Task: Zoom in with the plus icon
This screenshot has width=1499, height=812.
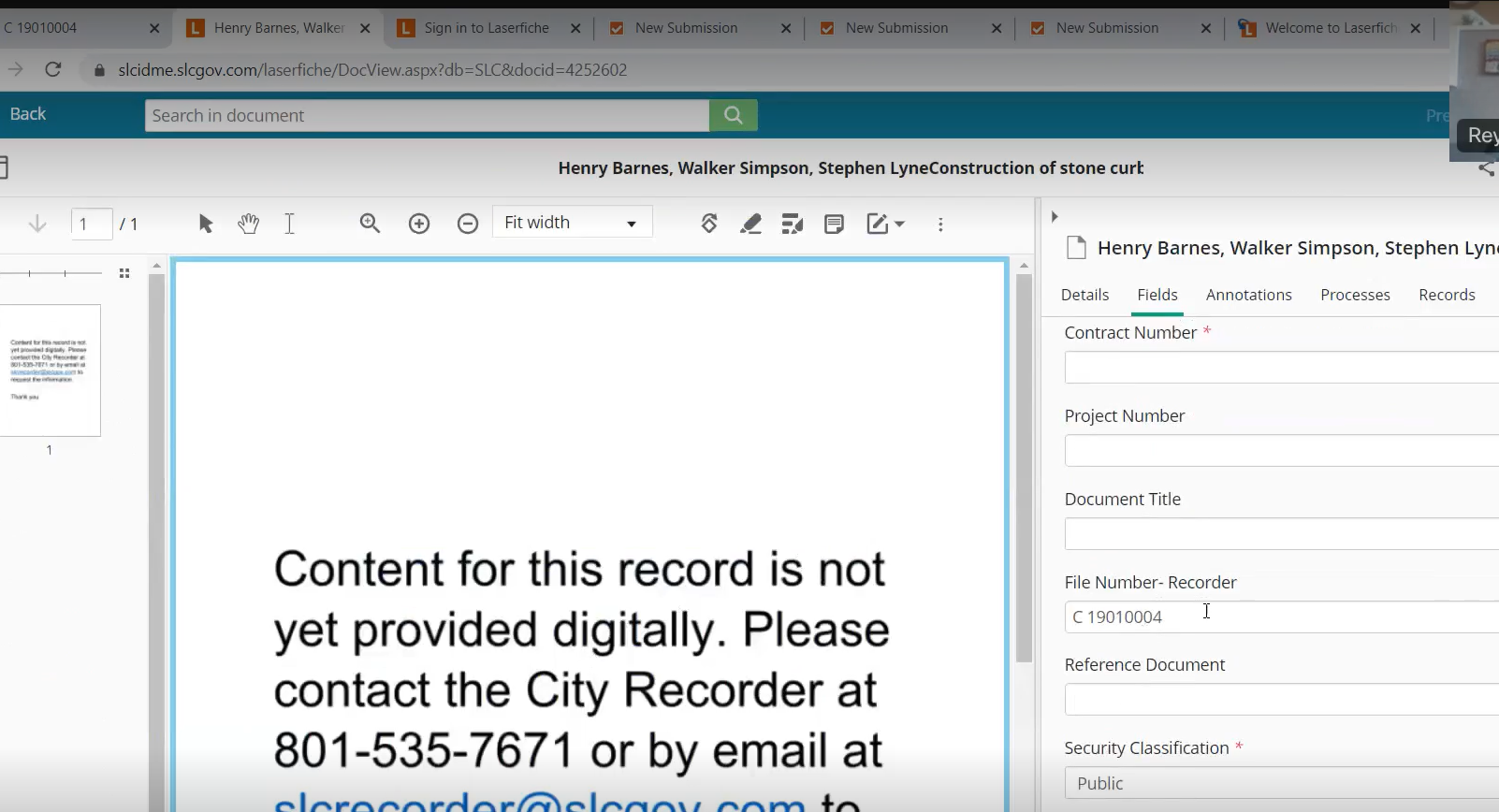Action: click(x=419, y=224)
